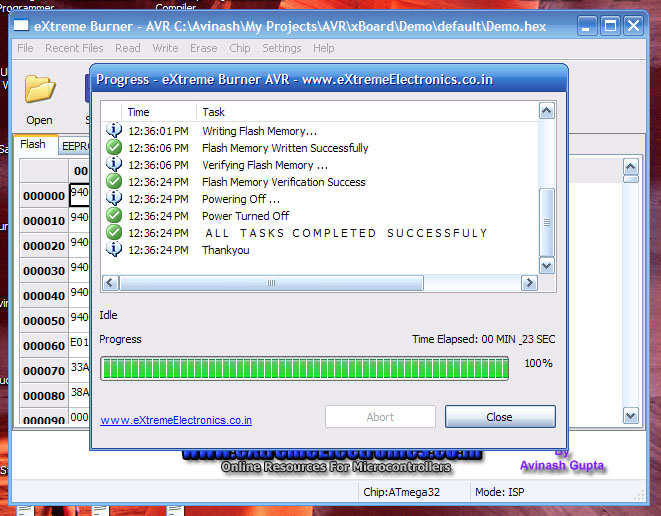Click success icon for Flash Memory Written Successfully
Image resolution: width=661 pixels, height=516 pixels.
click(114, 147)
